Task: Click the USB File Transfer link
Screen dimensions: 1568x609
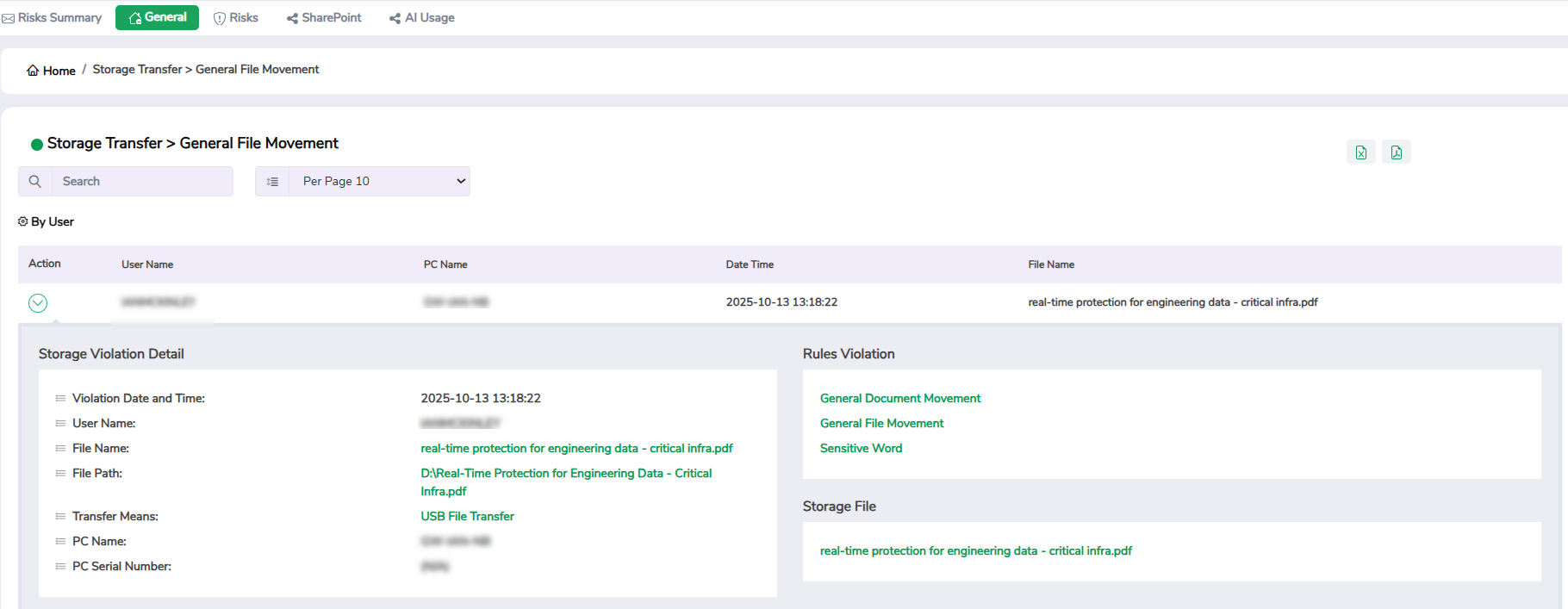Action: (x=467, y=516)
